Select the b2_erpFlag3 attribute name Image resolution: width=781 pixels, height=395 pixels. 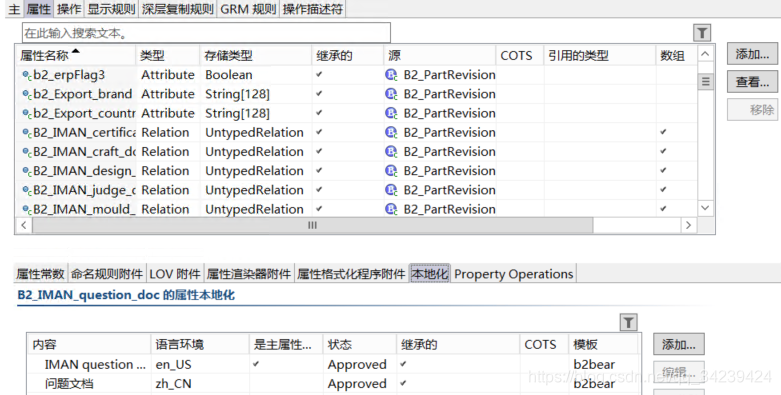pyautogui.click(x=69, y=75)
